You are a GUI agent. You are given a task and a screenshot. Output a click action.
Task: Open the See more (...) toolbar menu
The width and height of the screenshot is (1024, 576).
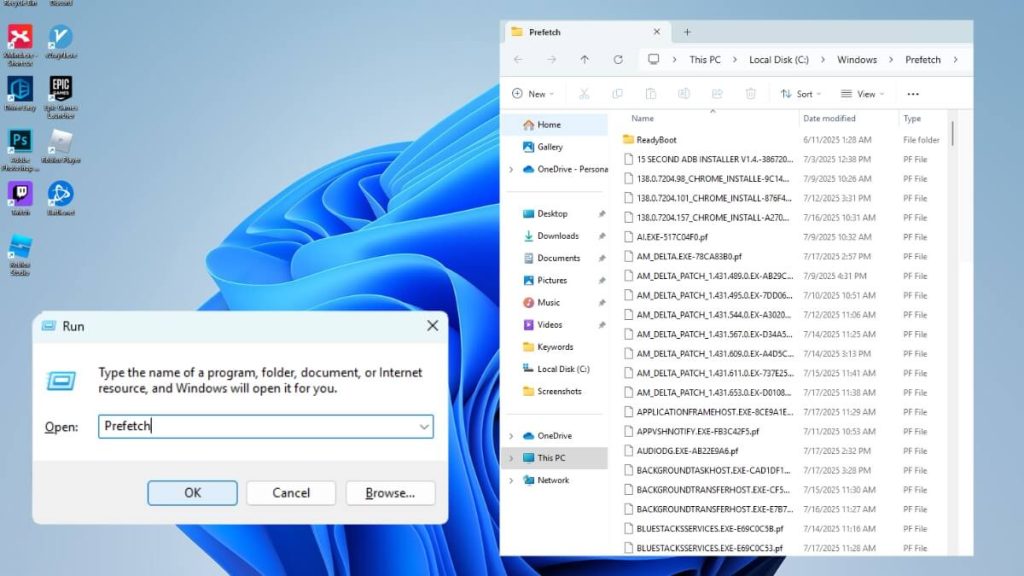coord(913,93)
